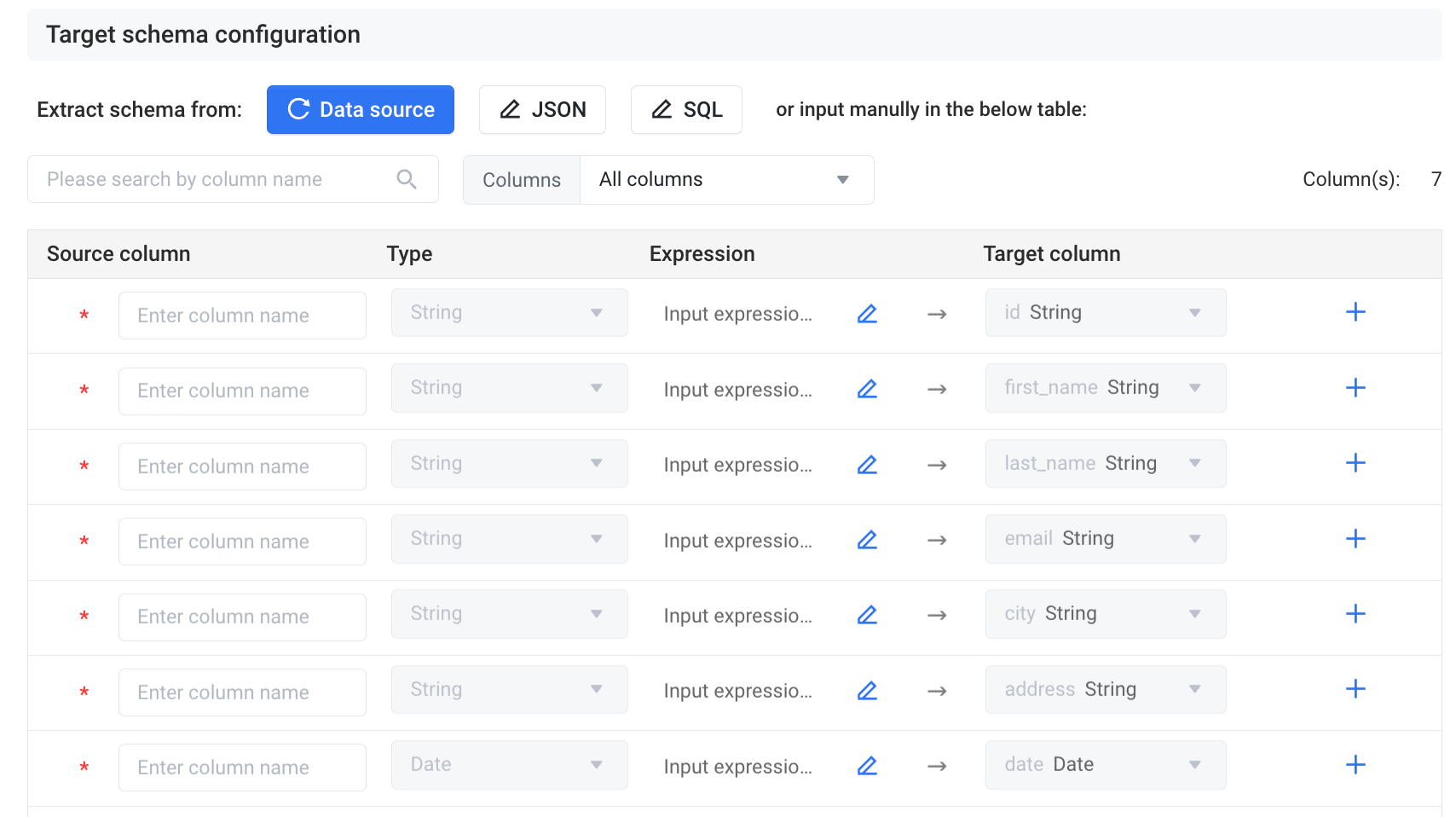Image resolution: width=1456 pixels, height=817 pixels.
Task: Open the All columns filter dropdown
Action: point(726,180)
